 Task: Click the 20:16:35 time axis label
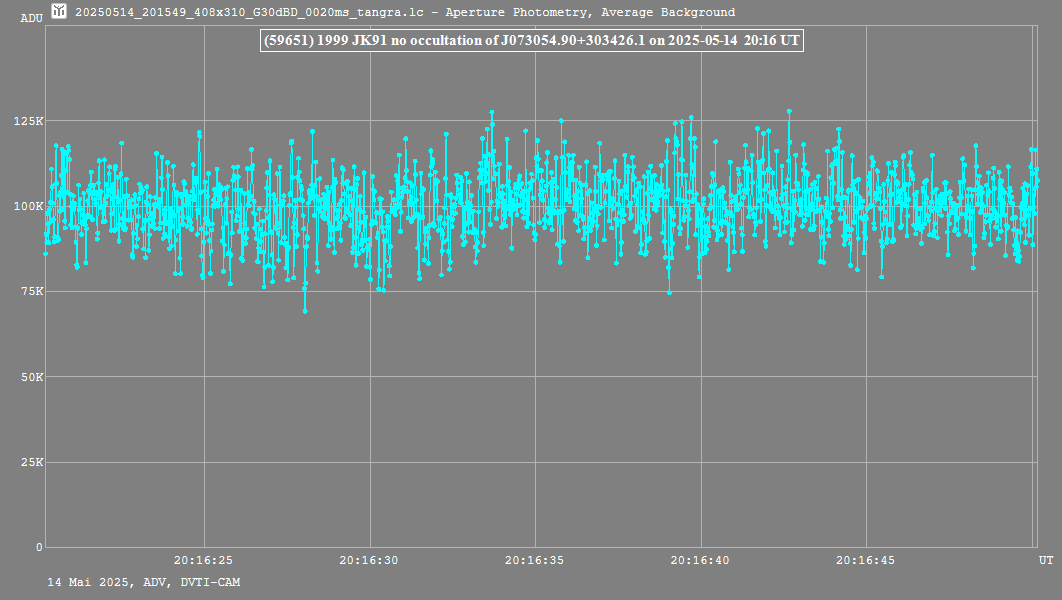pyautogui.click(x=535, y=561)
